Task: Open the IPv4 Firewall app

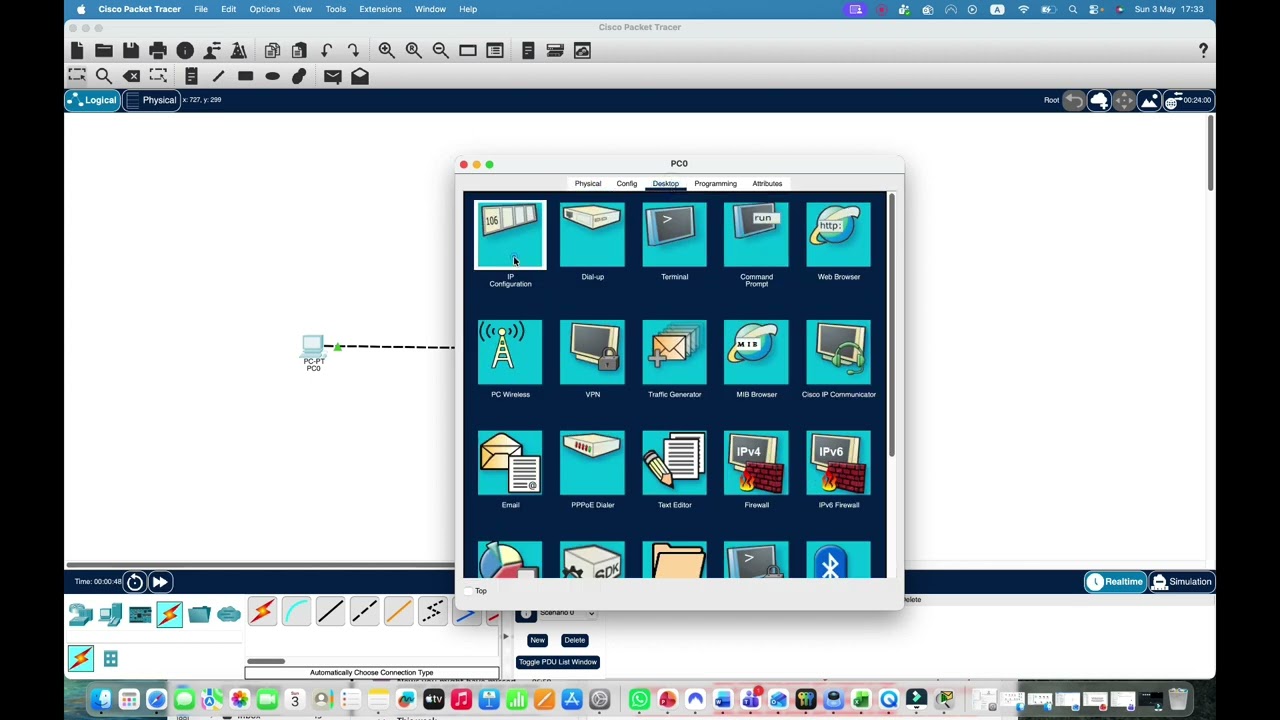Action: (756, 463)
